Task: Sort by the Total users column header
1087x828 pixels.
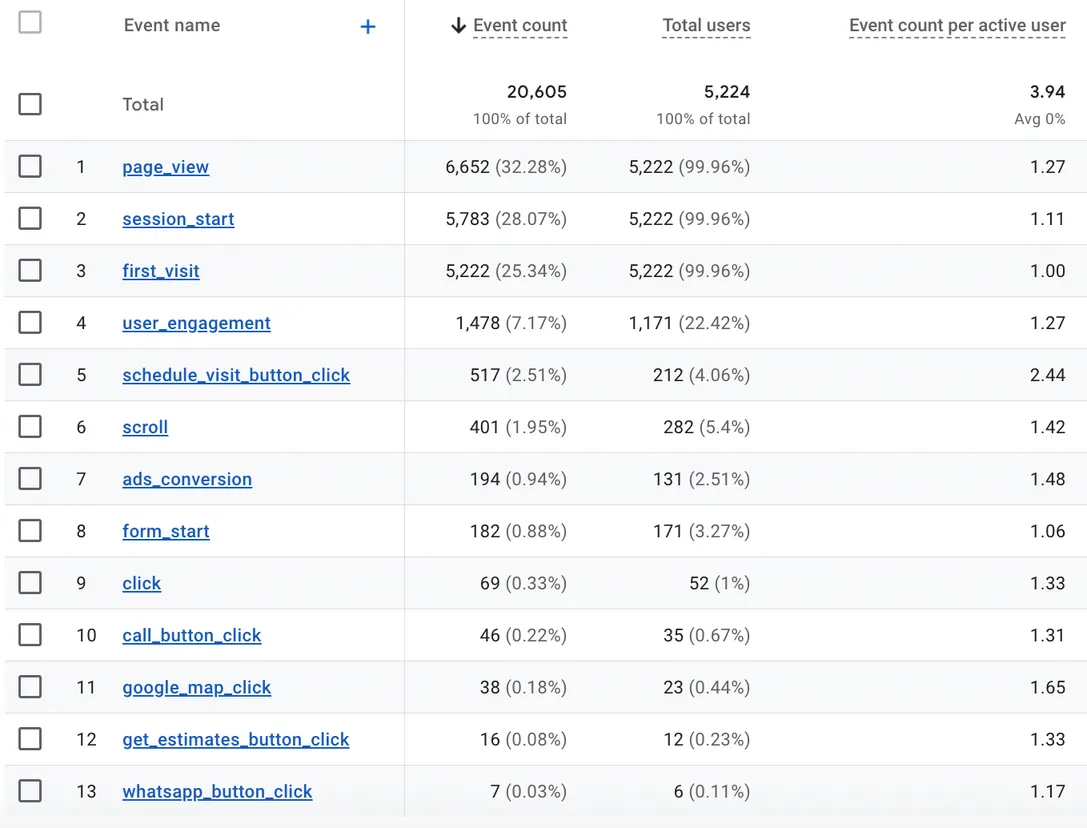Action: click(x=706, y=26)
